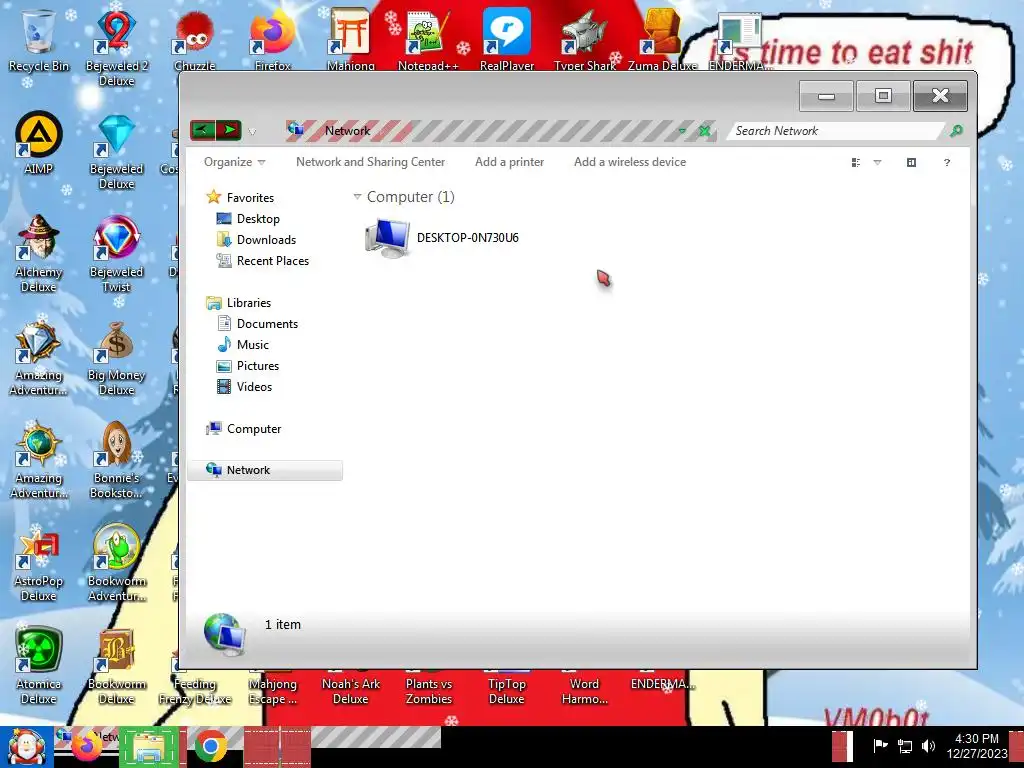This screenshot has width=1024, height=768.
Task: Launch Plants vs Zombies shortcut
Action: click(428, 690)
